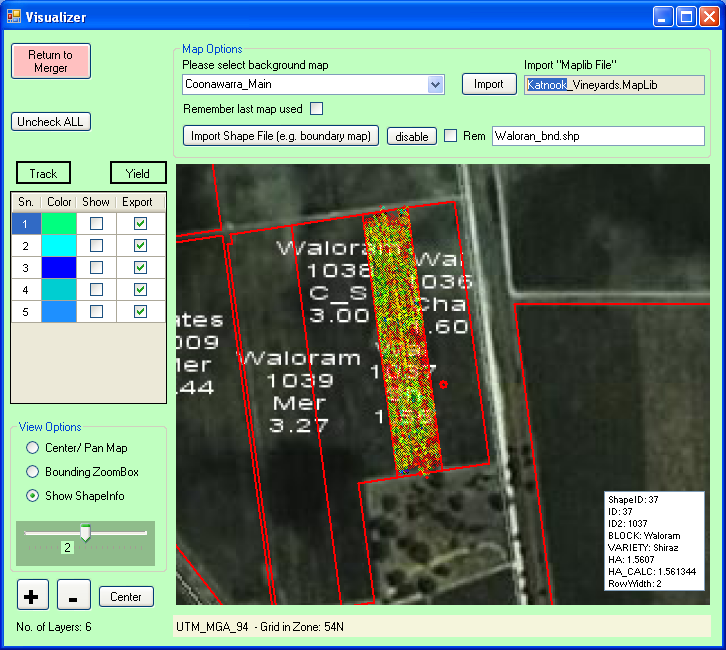Click the plus zoom-in button
The width and height of the screenshot is (726, 650).
33,596
